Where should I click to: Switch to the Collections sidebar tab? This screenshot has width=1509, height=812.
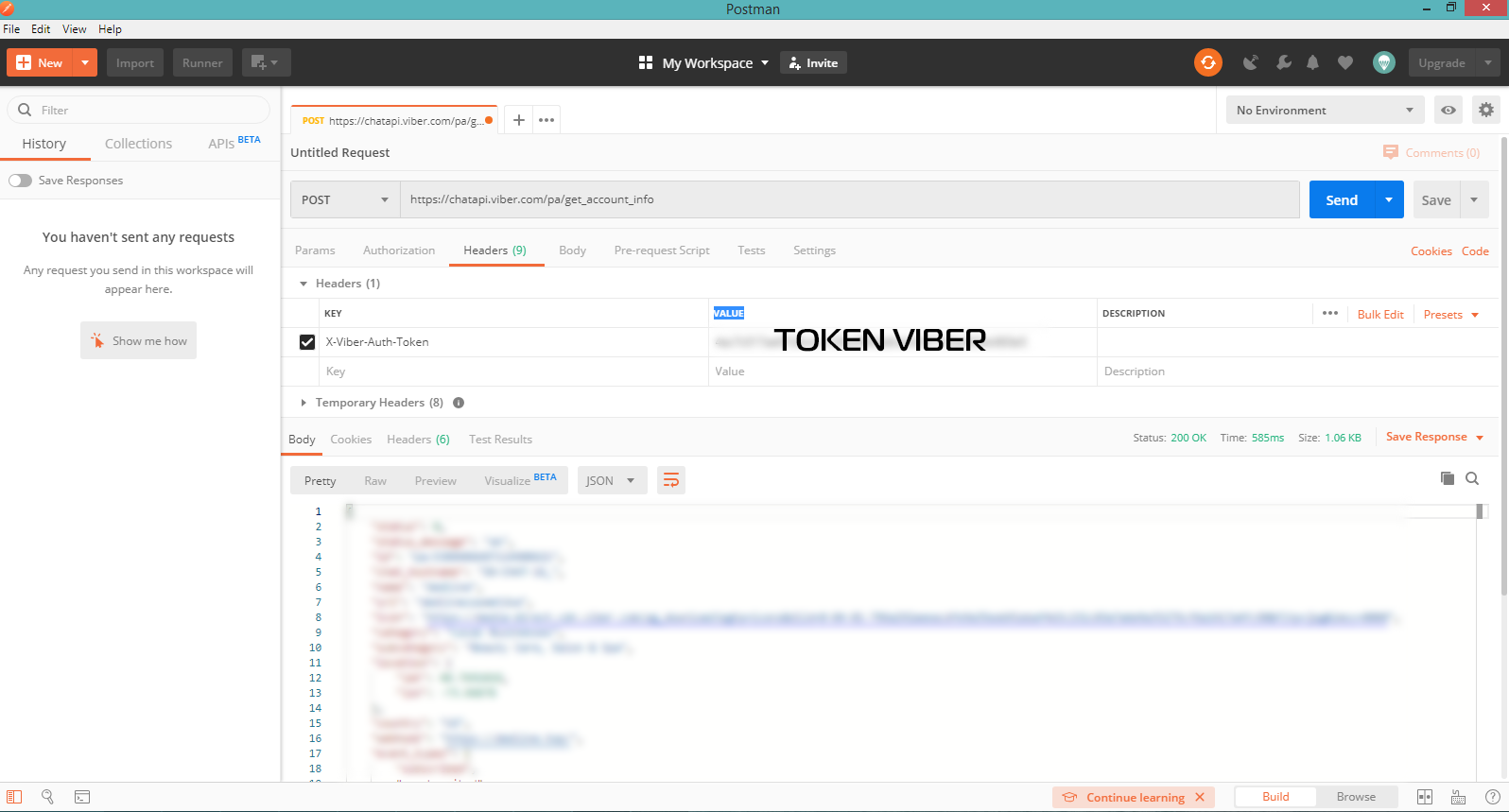click(138, 144)
